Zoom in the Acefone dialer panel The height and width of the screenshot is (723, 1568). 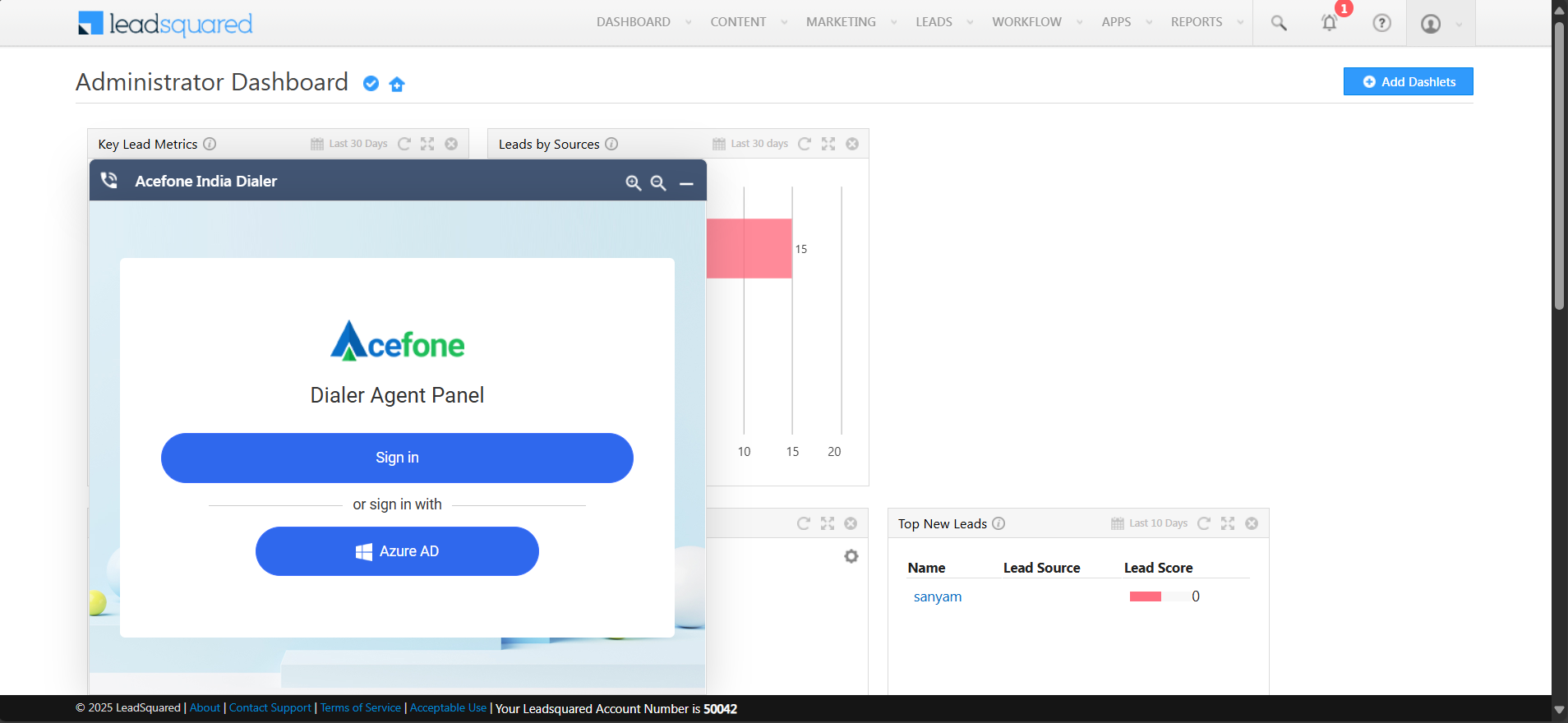click(x=634, y=182)
